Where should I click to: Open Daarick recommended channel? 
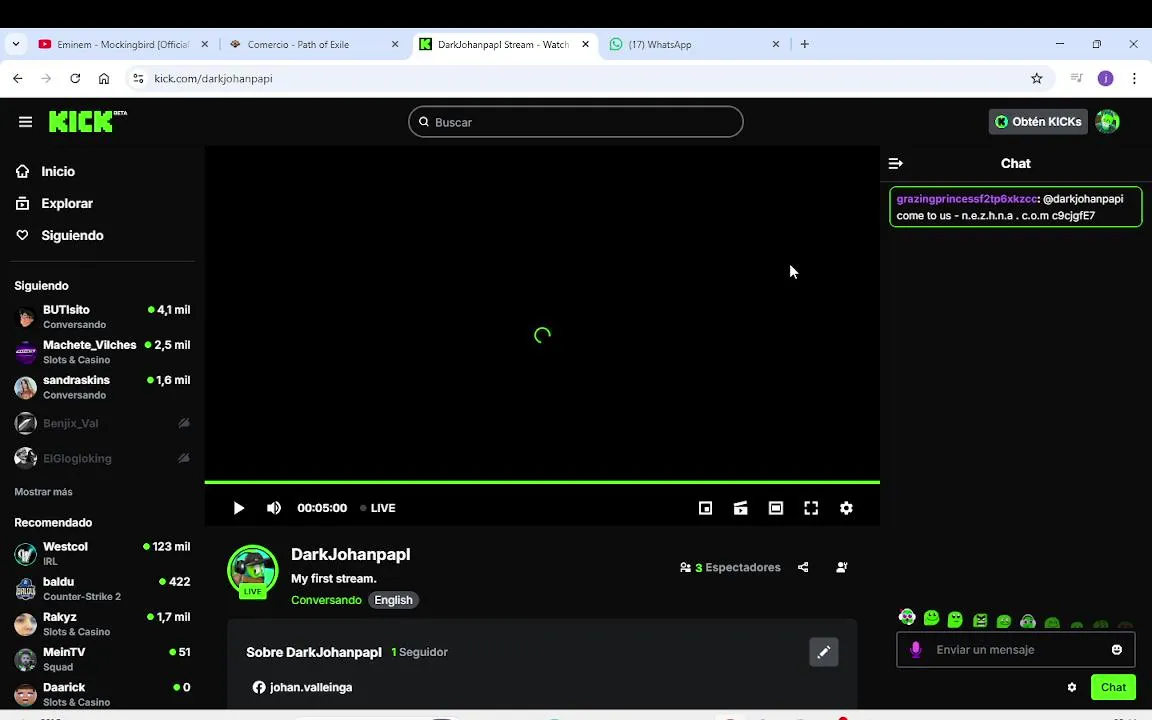point(102,694)
